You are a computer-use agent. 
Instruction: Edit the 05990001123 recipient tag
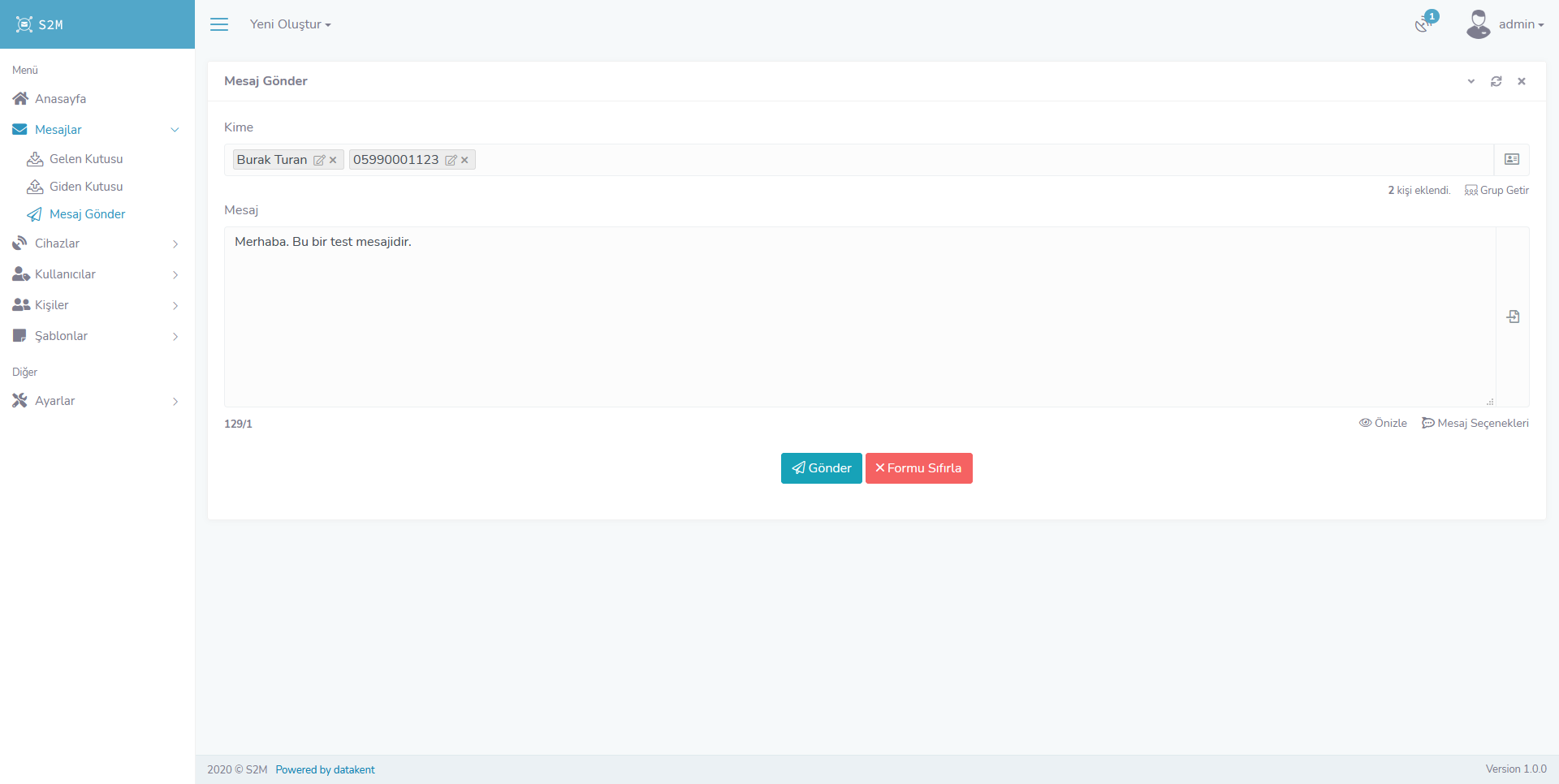[451, 161]
